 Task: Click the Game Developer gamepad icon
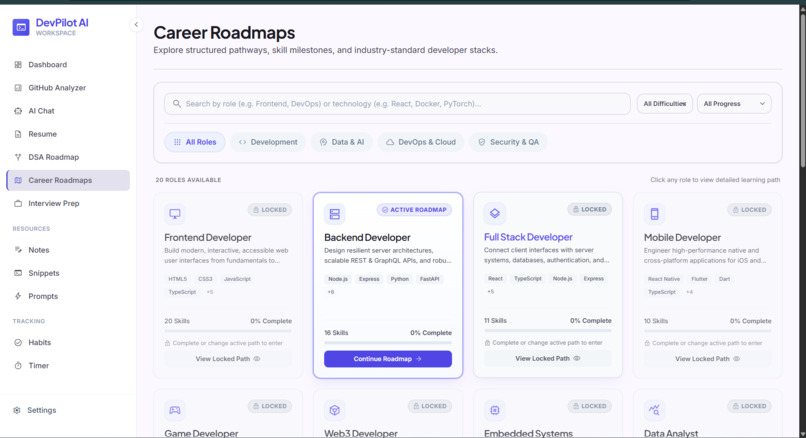(175, 410)
